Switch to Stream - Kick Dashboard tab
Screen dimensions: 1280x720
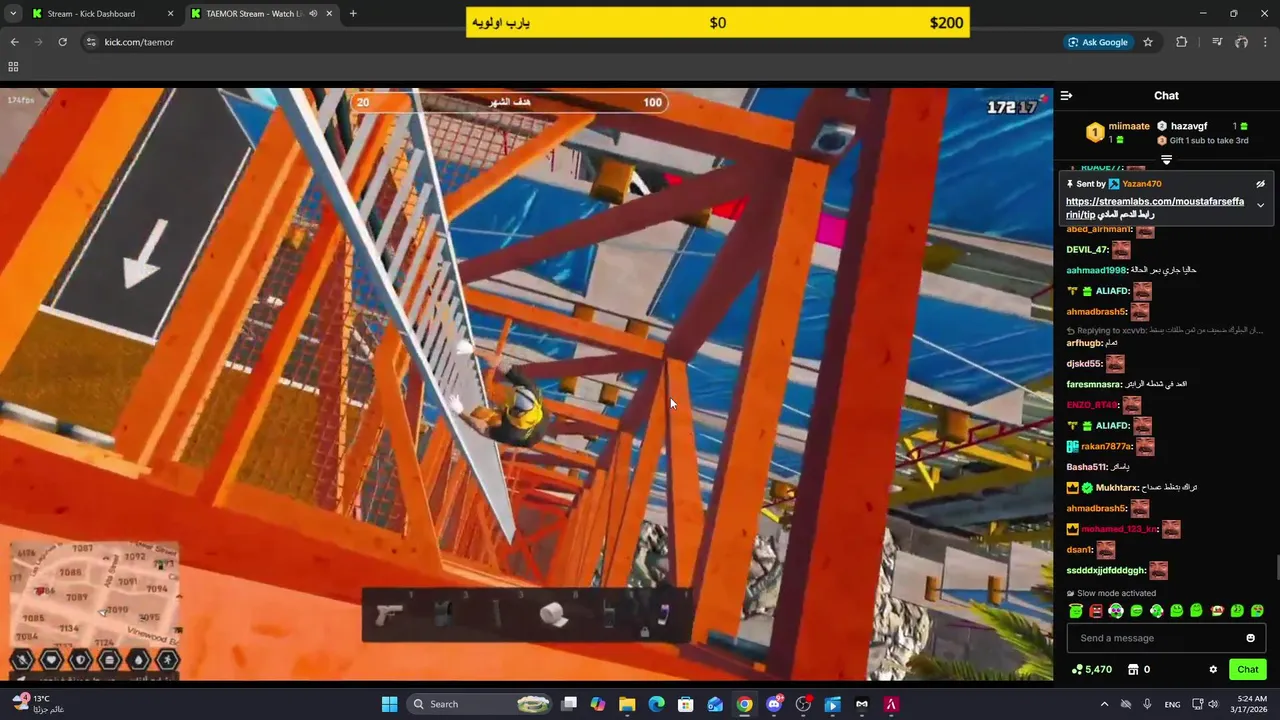tap(102, 14)
